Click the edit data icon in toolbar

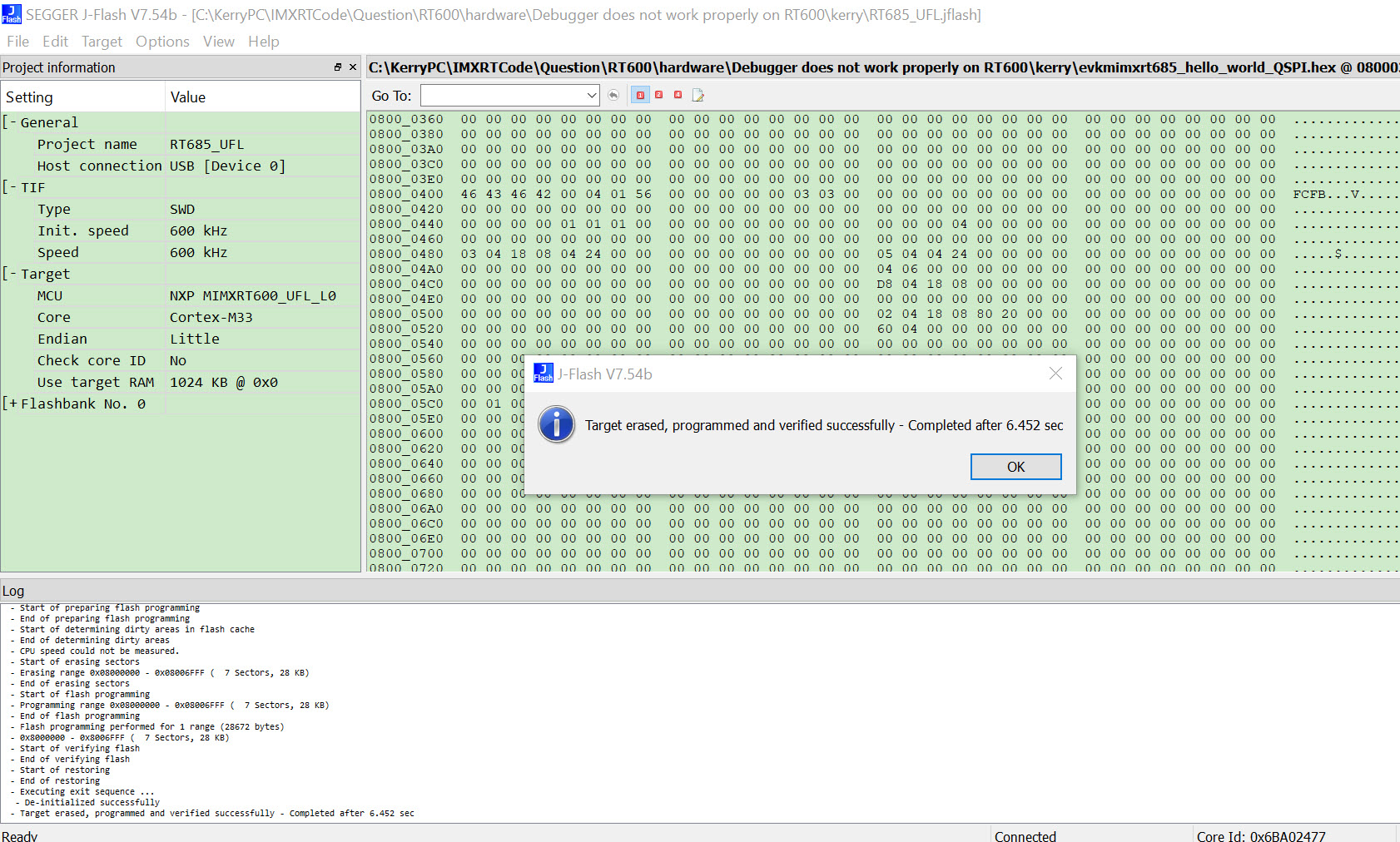(x=698, y=95)
